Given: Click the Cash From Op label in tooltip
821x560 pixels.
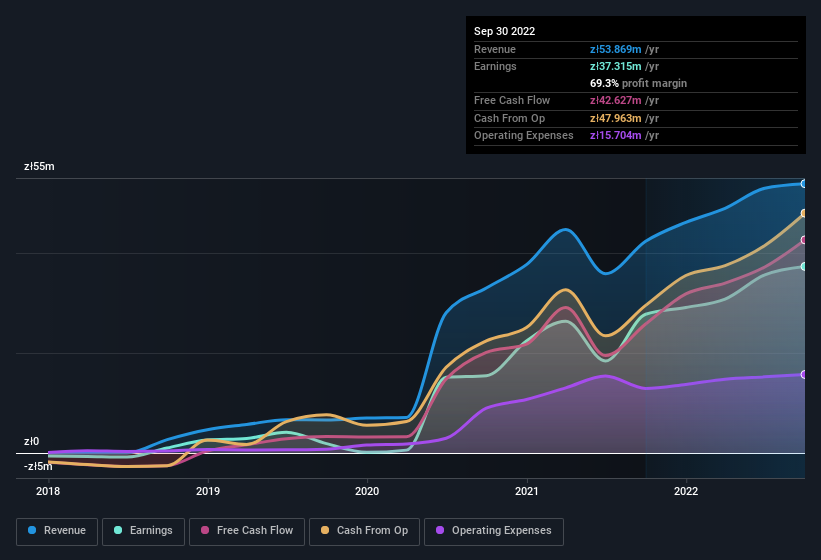Looking at the screenshot, I should [509, 118].
